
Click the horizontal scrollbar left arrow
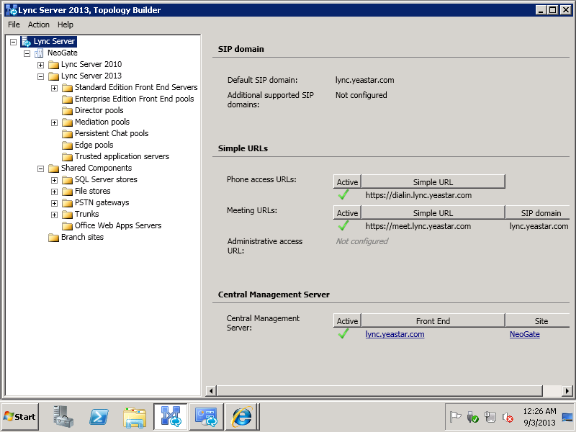click(211, 391)
